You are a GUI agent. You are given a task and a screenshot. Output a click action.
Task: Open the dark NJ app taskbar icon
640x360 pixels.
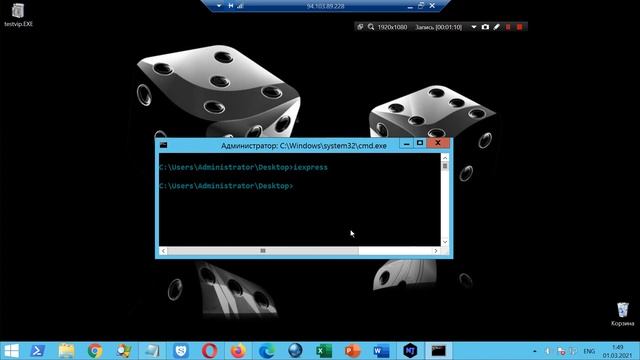(x=410, y=351)
